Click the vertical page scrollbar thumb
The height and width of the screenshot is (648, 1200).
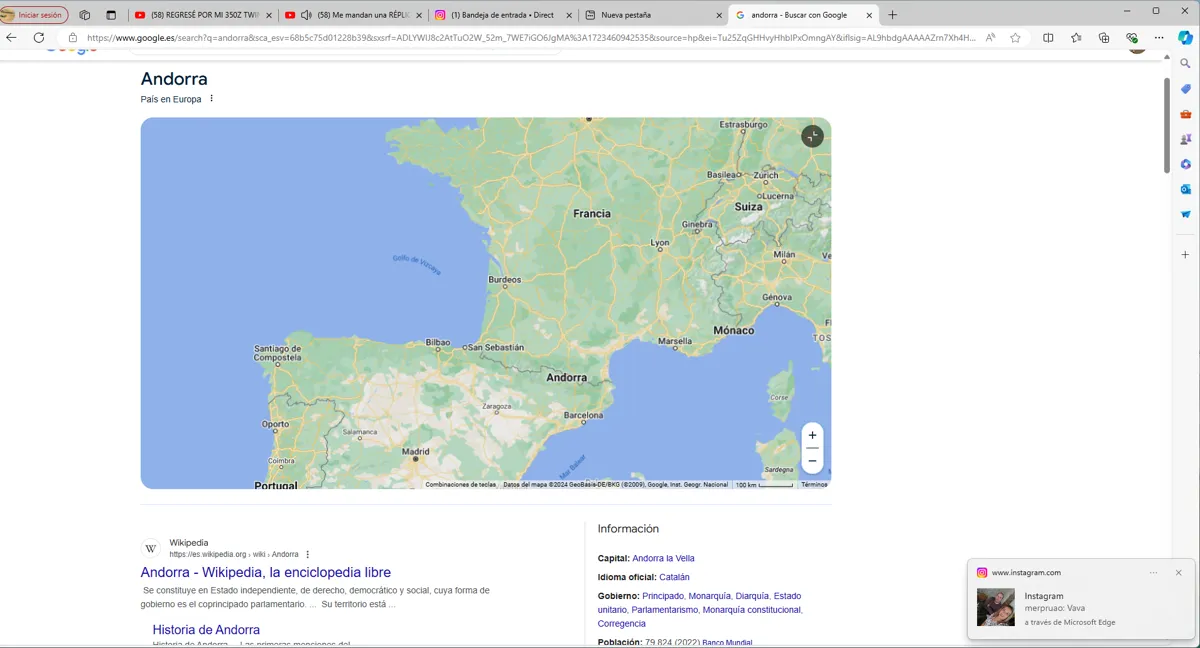point(1166,125)
